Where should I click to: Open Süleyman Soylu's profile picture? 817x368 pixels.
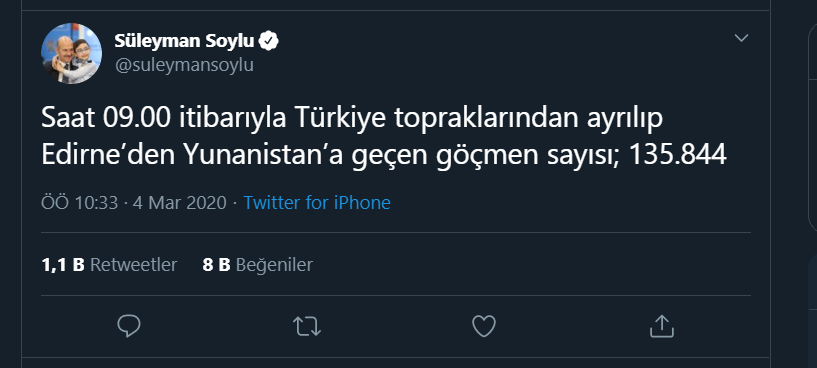pos(71,53)
